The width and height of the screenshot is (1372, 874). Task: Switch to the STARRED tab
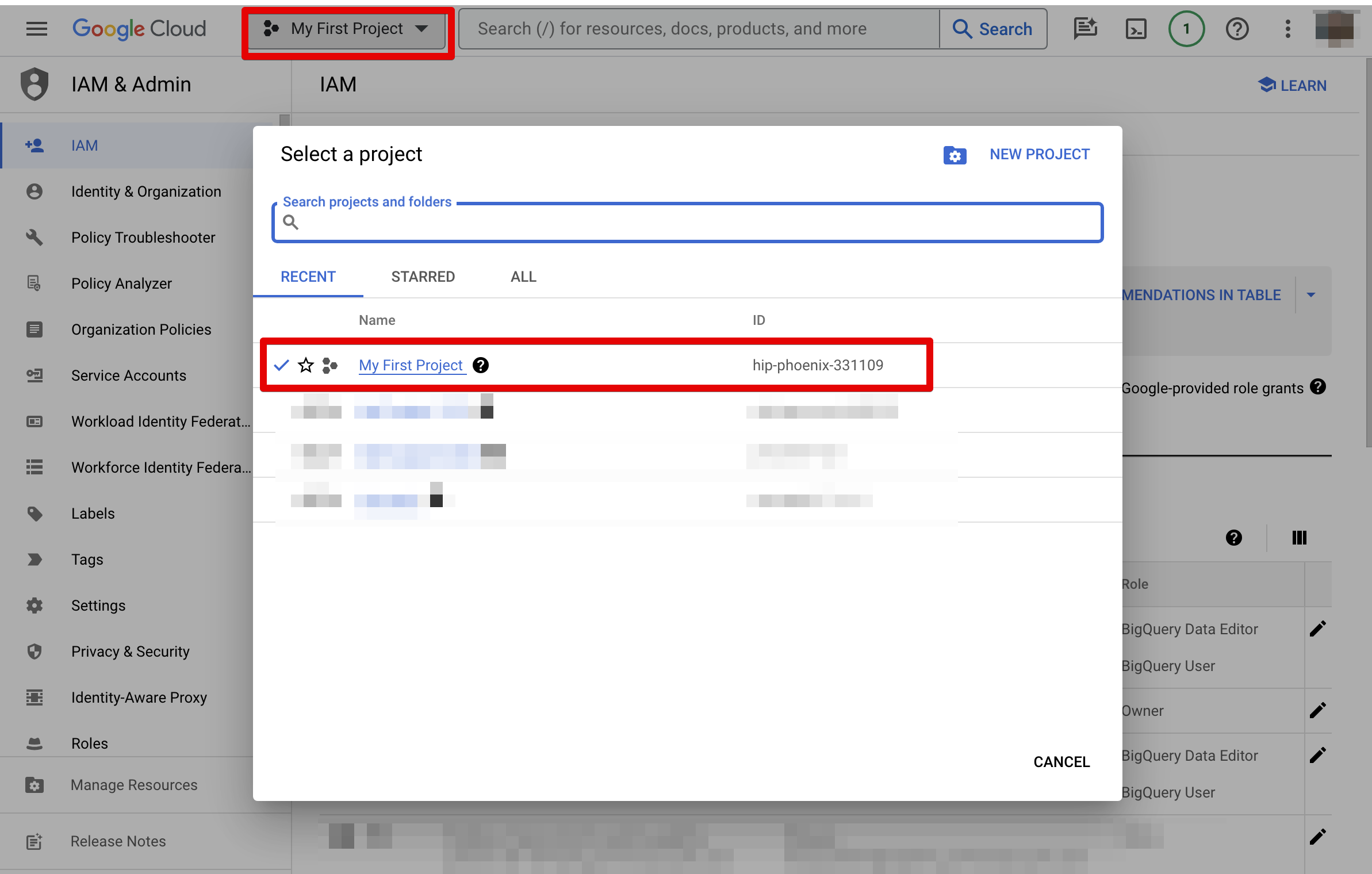(423, 277)
